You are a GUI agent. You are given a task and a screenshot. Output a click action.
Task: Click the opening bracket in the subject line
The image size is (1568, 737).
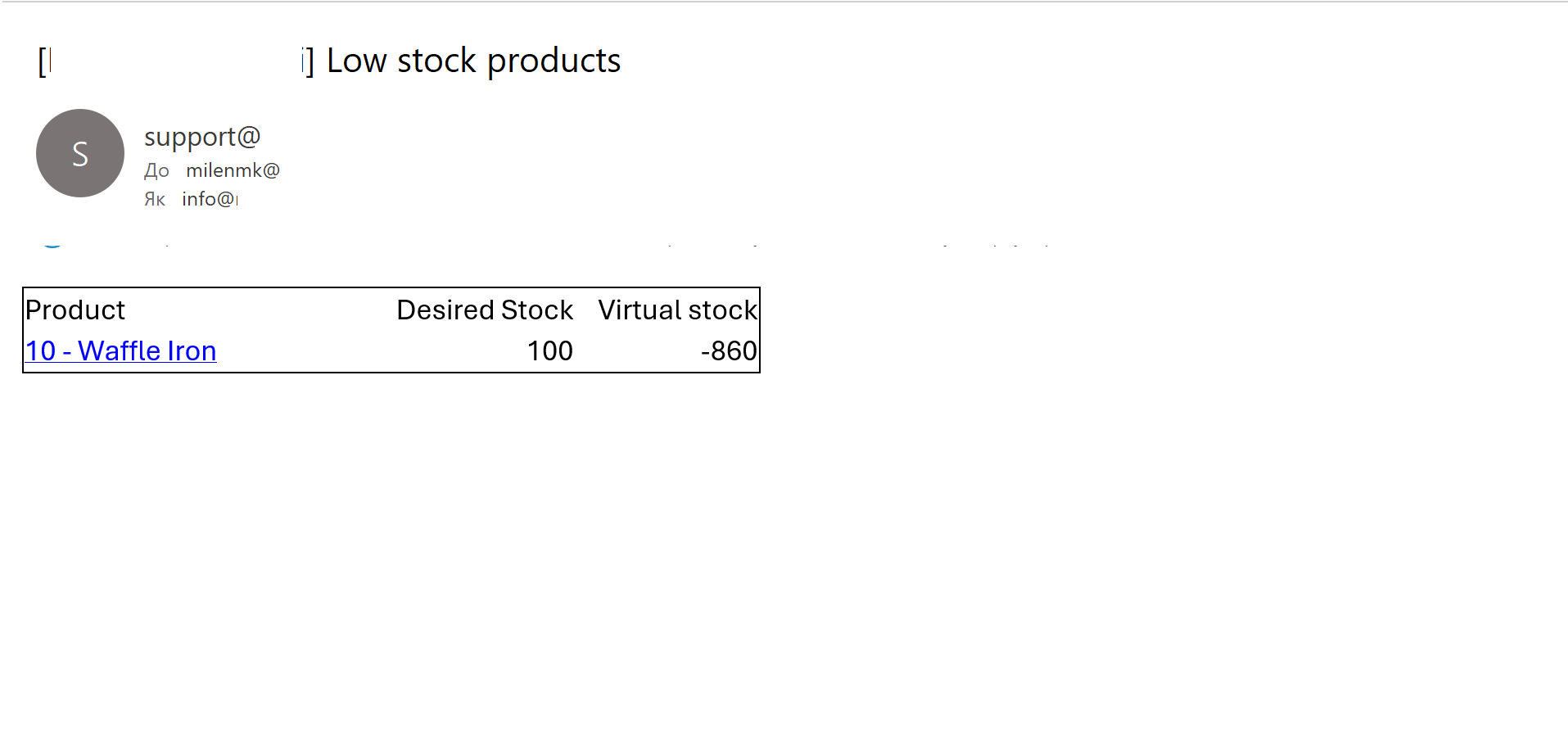(x=42, y=60)
